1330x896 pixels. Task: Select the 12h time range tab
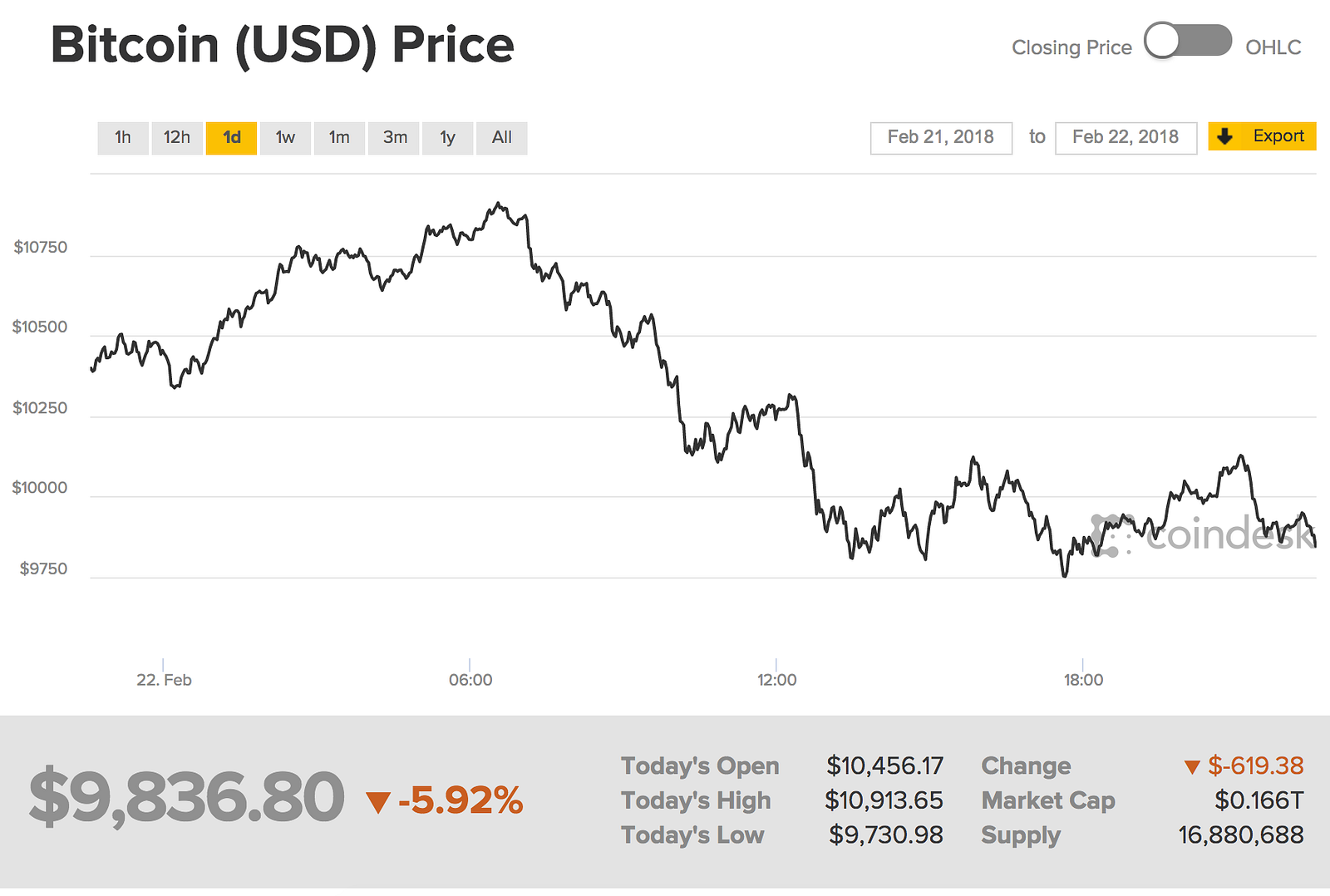point(177,138)
